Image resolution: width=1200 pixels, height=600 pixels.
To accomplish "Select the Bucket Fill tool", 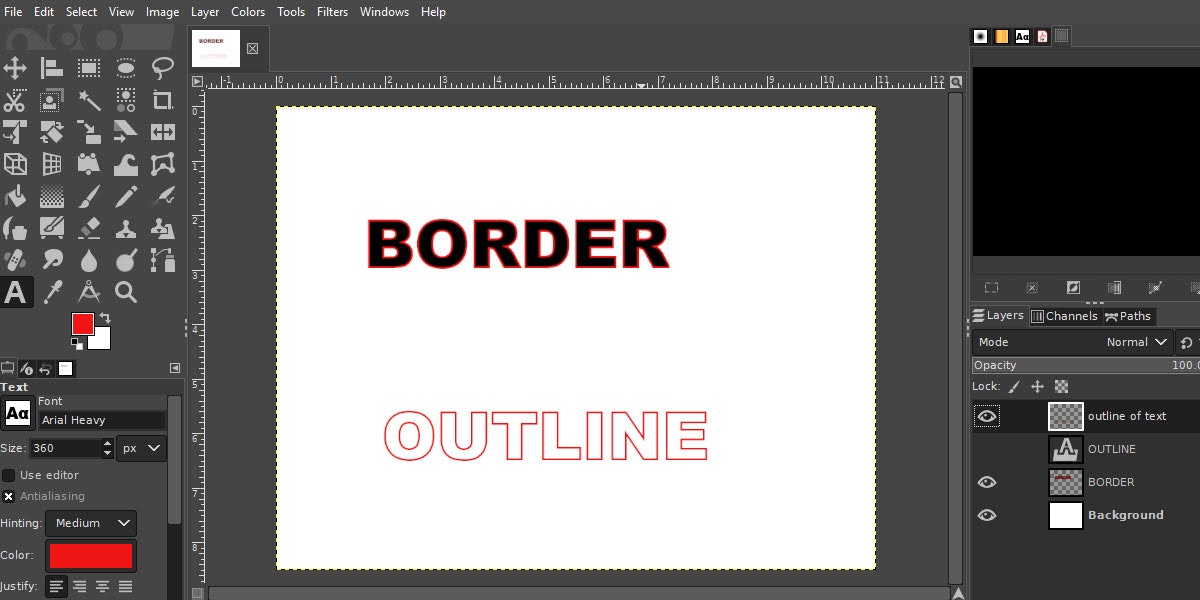I will point(15,196).
